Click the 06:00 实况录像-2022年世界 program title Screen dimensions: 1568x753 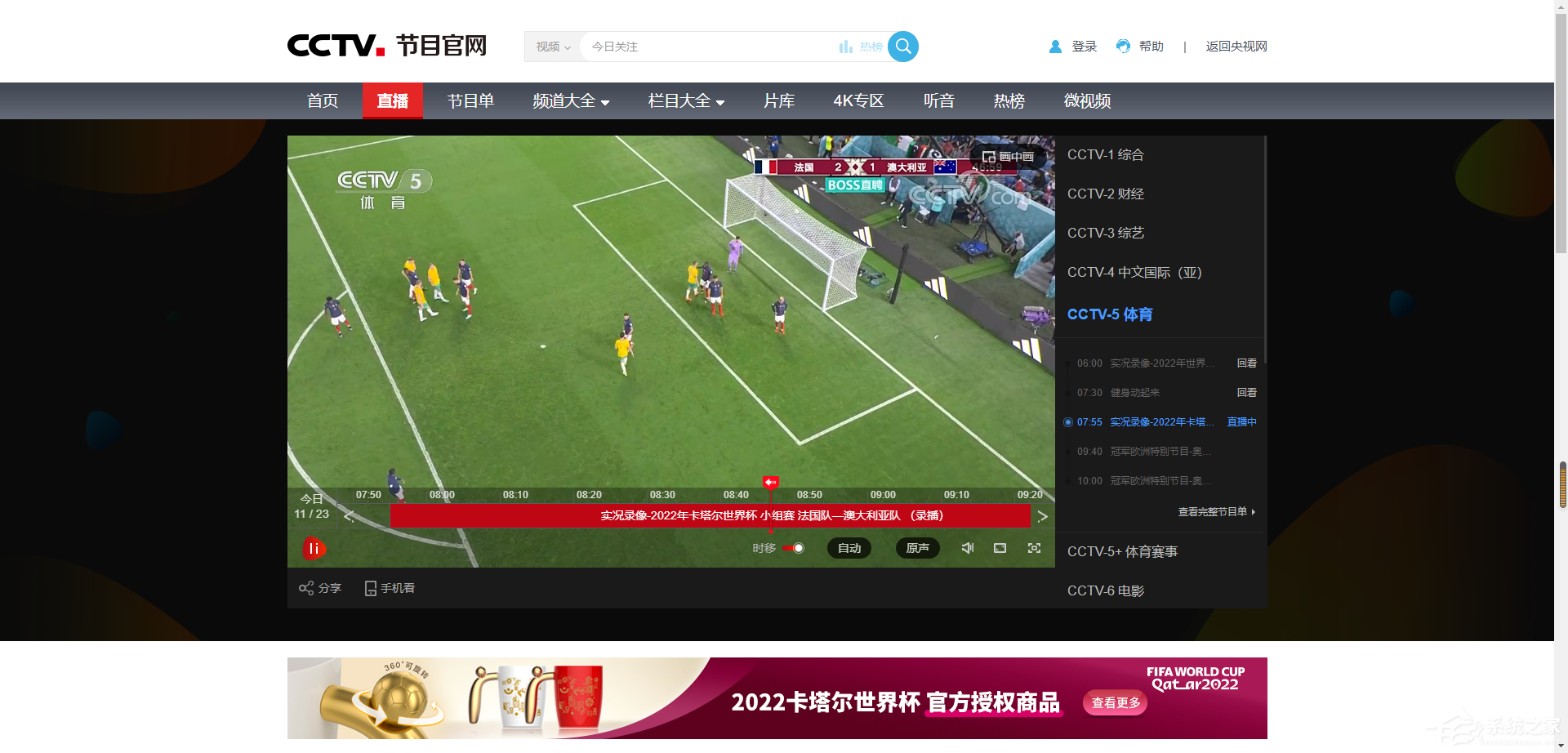click(1162, 363)
